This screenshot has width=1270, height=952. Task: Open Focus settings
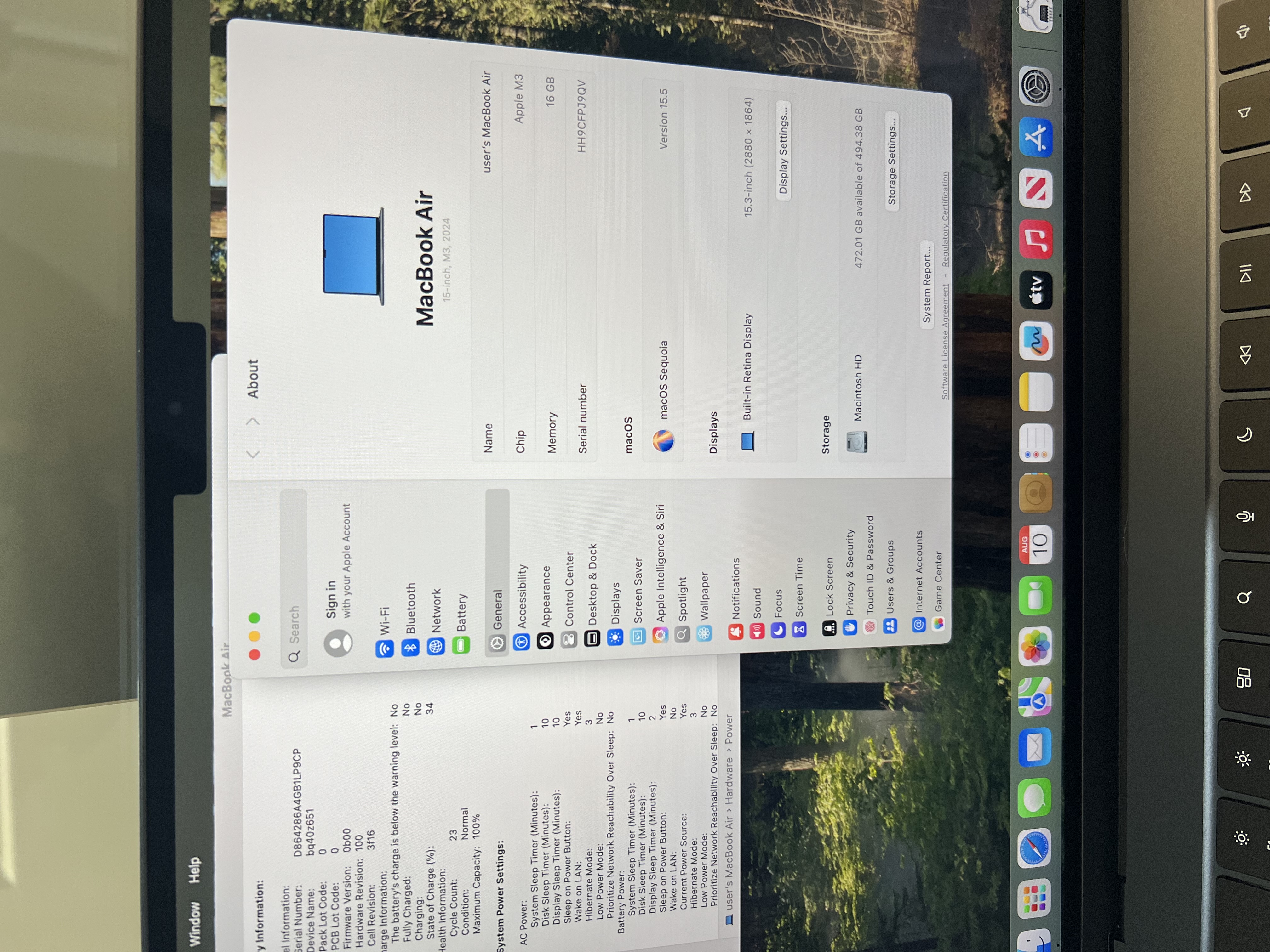[777, 613]
